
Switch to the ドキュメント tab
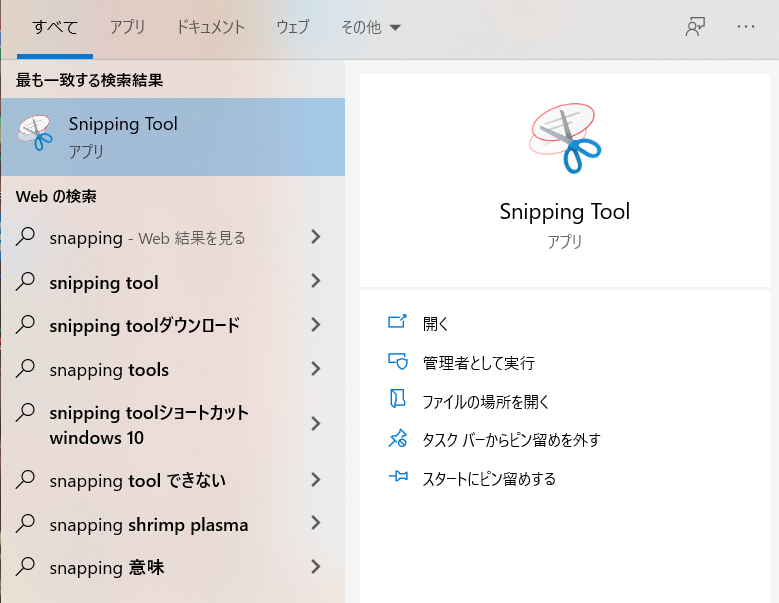210,27
